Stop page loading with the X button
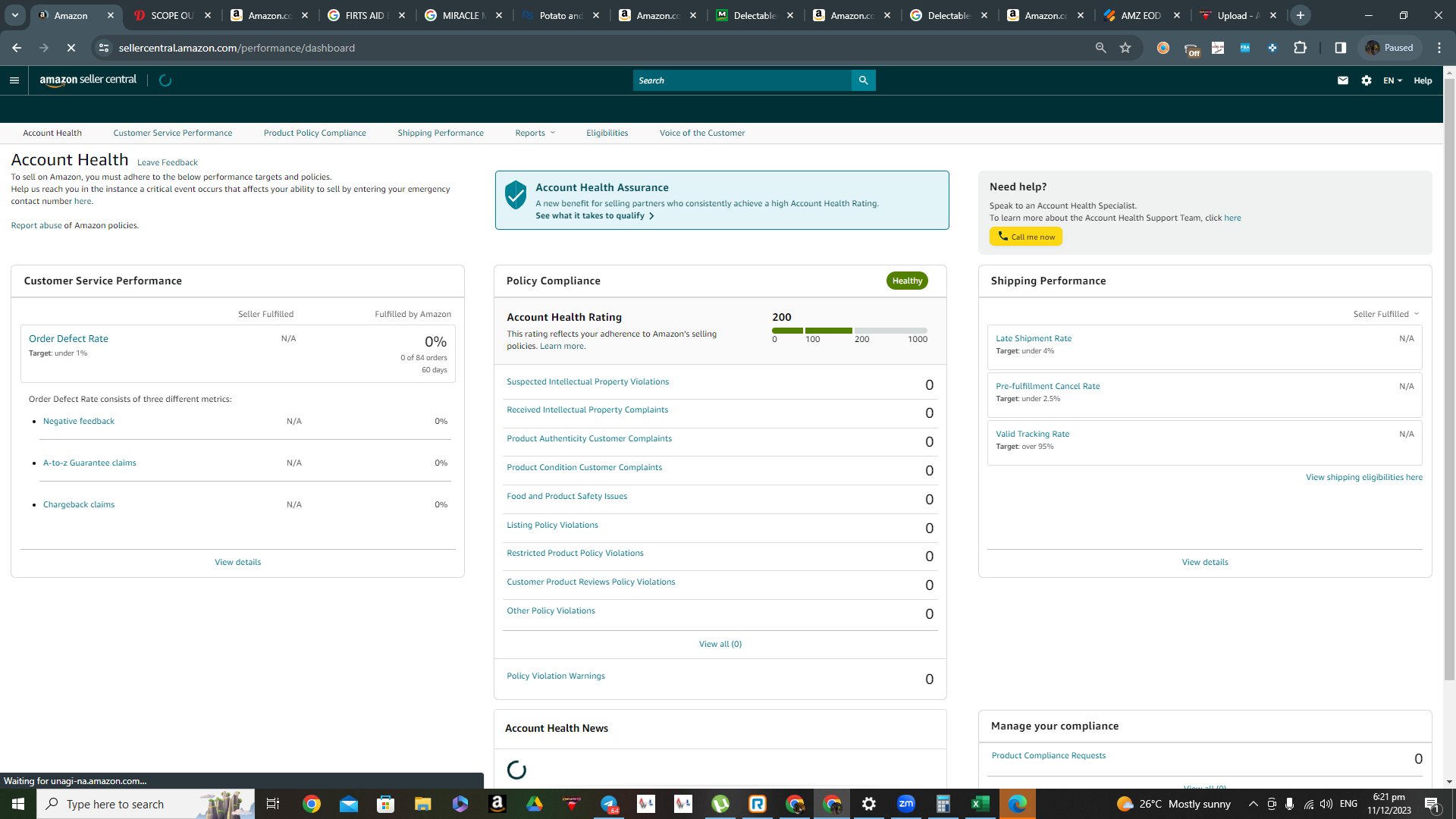Viewport: 1456px width, 819px height. [71, 48]
